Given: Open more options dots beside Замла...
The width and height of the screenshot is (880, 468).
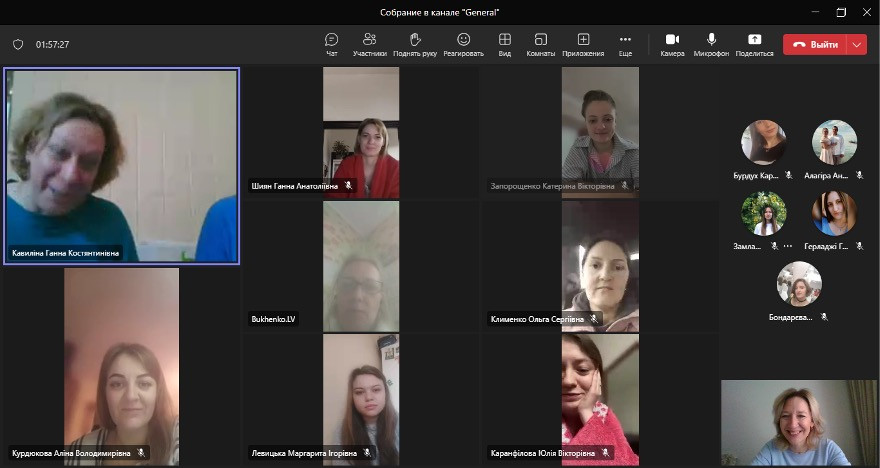Looking at the screenshot, I should click(788, 246).
